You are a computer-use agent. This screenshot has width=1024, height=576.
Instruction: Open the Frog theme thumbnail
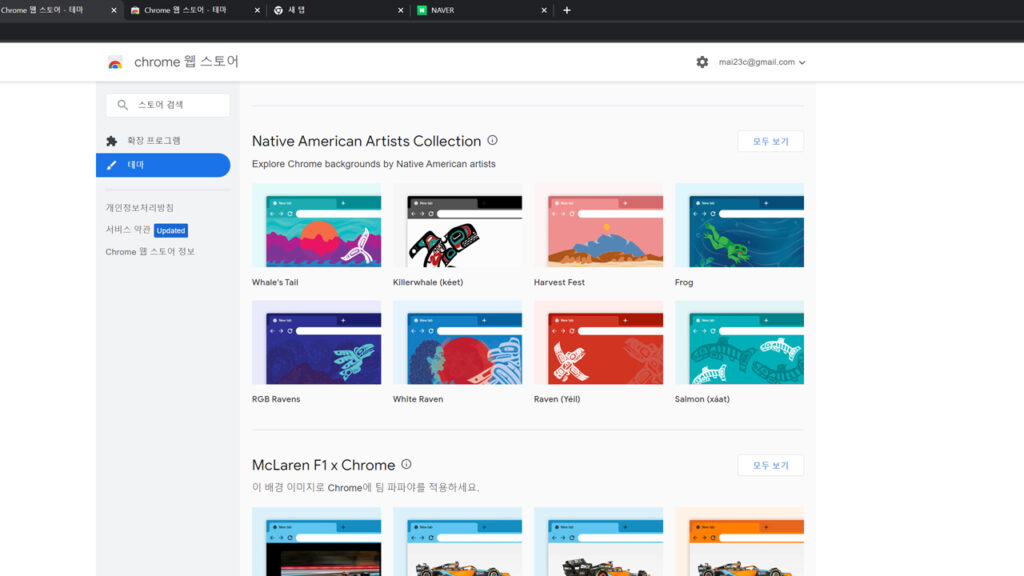739,225
